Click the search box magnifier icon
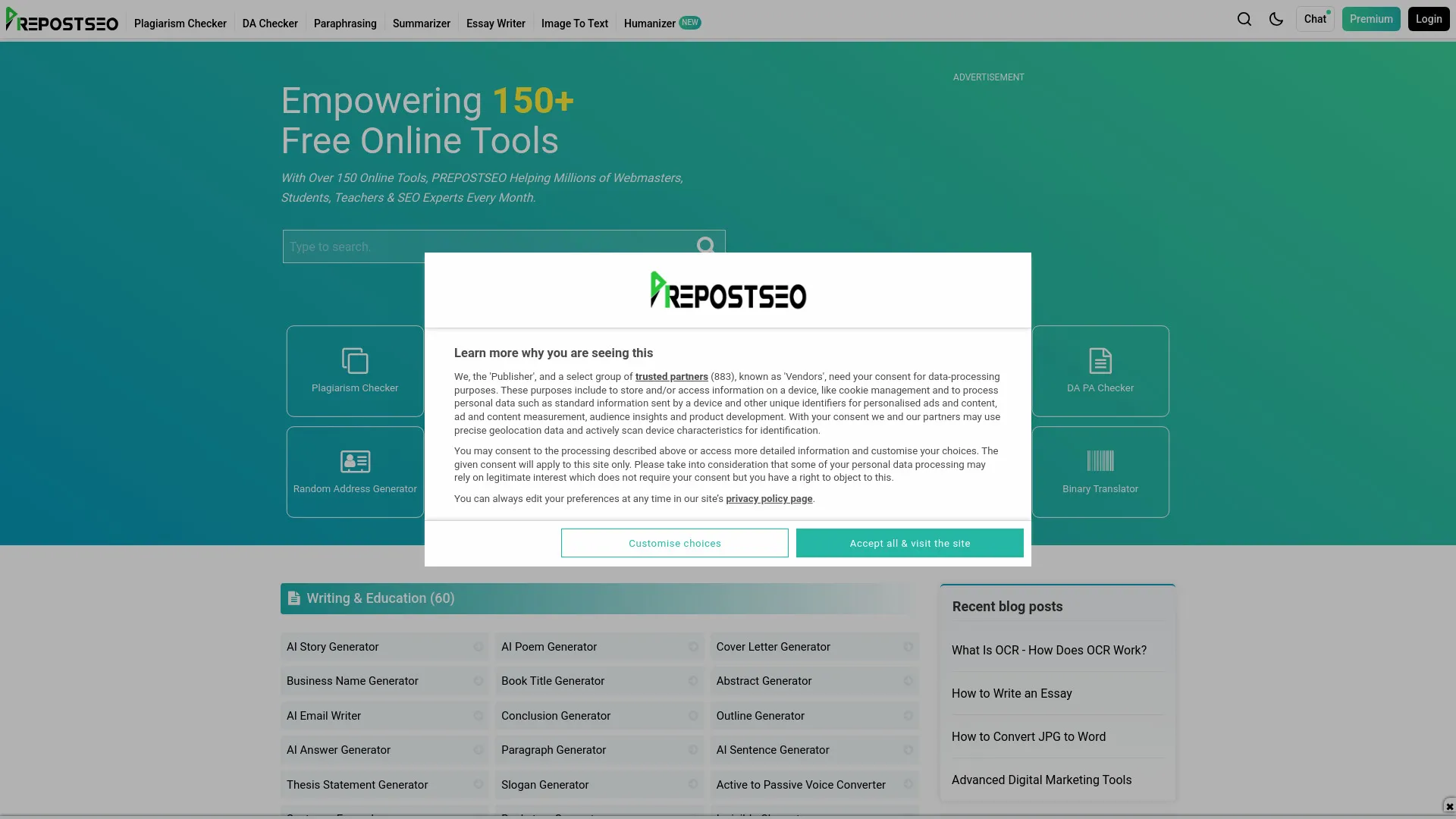 (x=706, y=246)
